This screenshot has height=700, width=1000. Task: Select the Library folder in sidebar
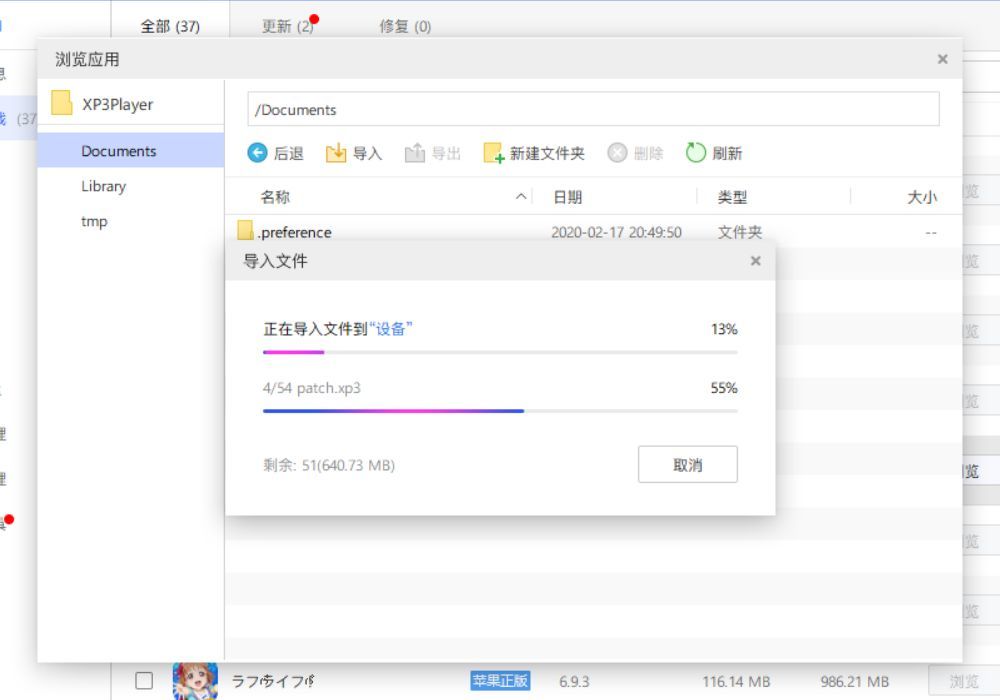[104, 186]
